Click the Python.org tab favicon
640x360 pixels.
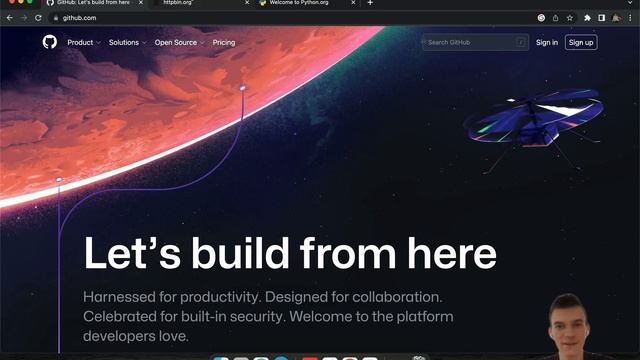tap(263, 2)
